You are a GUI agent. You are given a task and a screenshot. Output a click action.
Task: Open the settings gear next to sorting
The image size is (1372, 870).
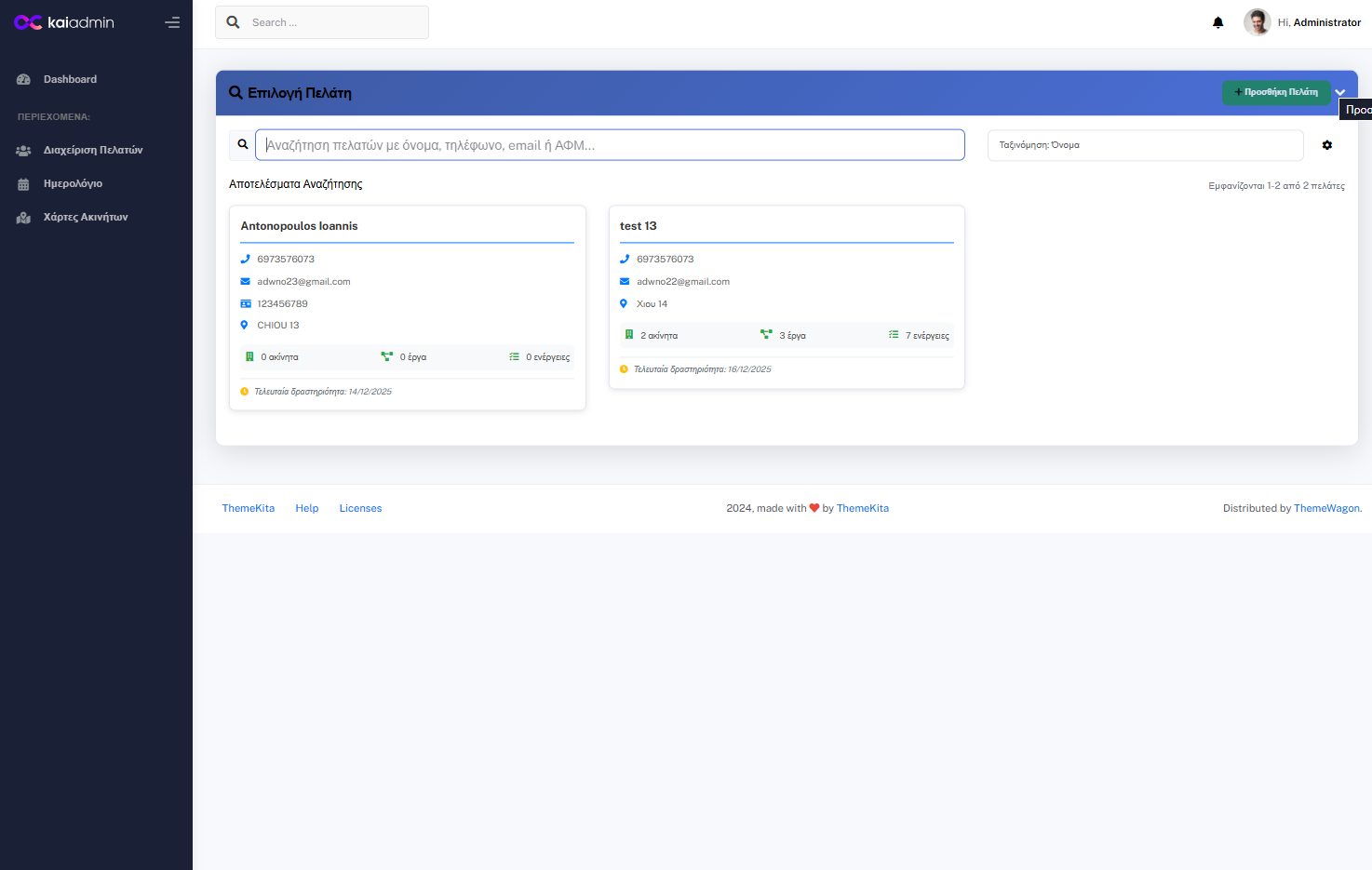(1327, 145)
